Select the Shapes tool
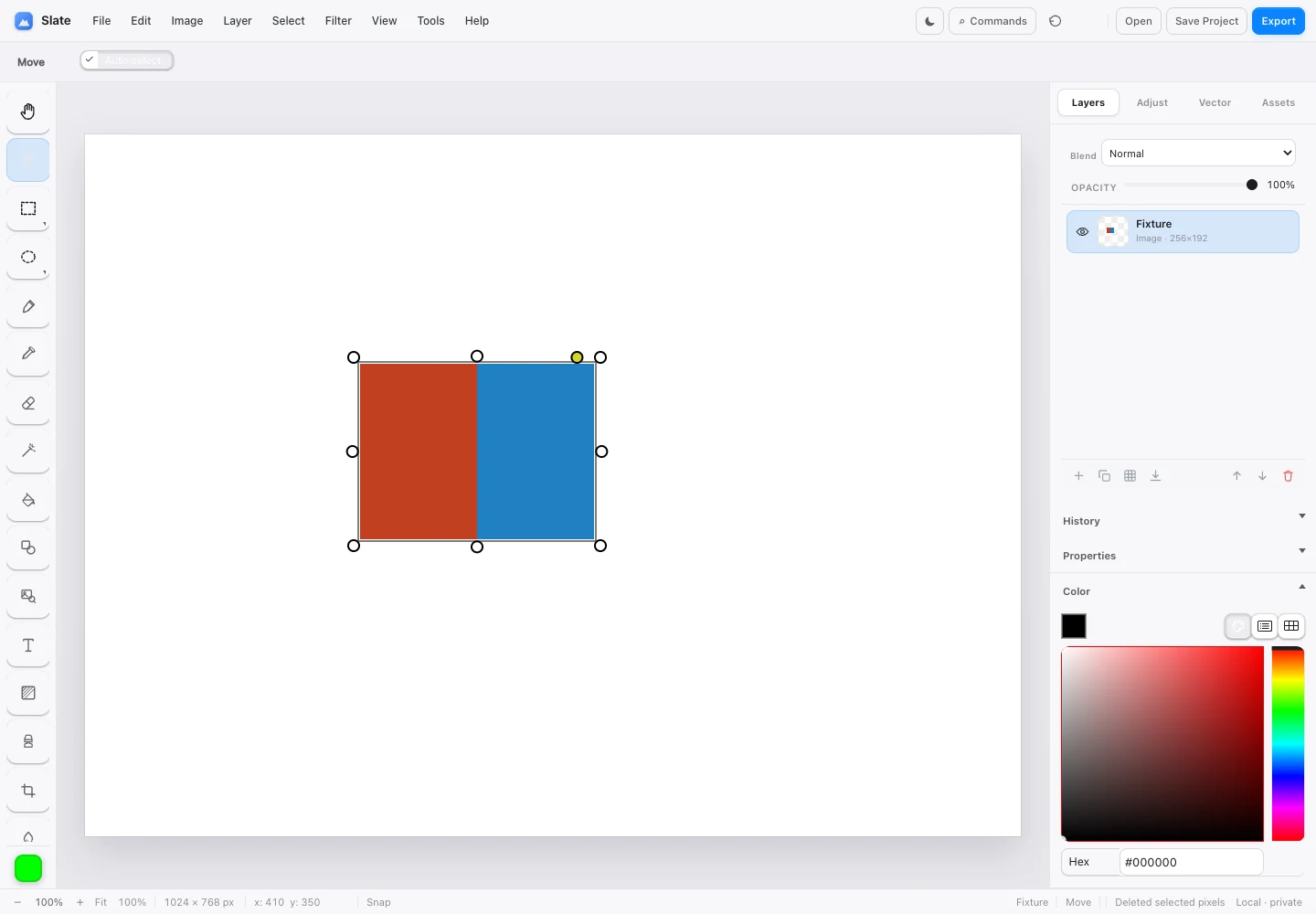 coord(28,547)
